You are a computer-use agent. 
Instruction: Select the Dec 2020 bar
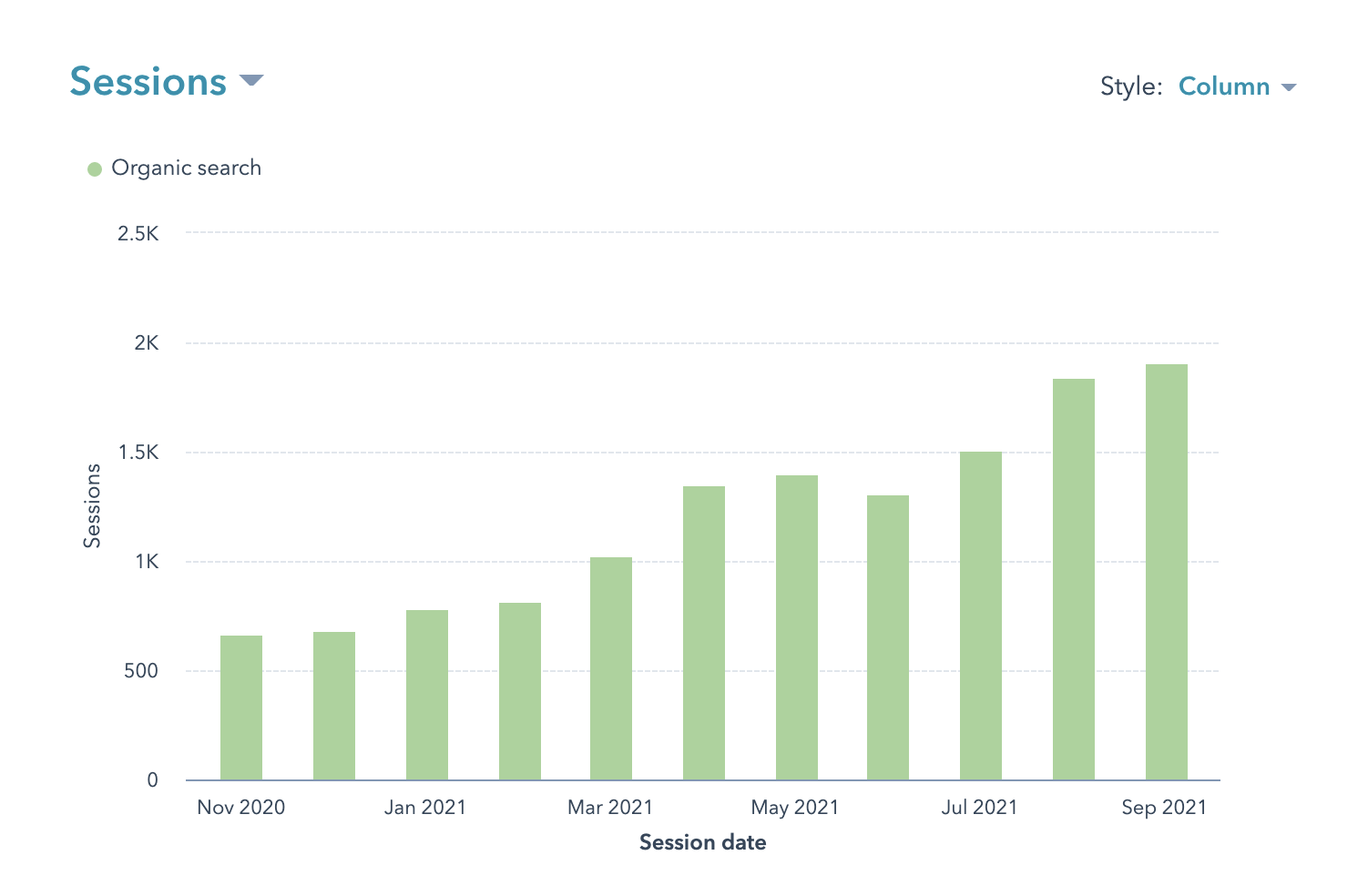[x=334, y=706]
